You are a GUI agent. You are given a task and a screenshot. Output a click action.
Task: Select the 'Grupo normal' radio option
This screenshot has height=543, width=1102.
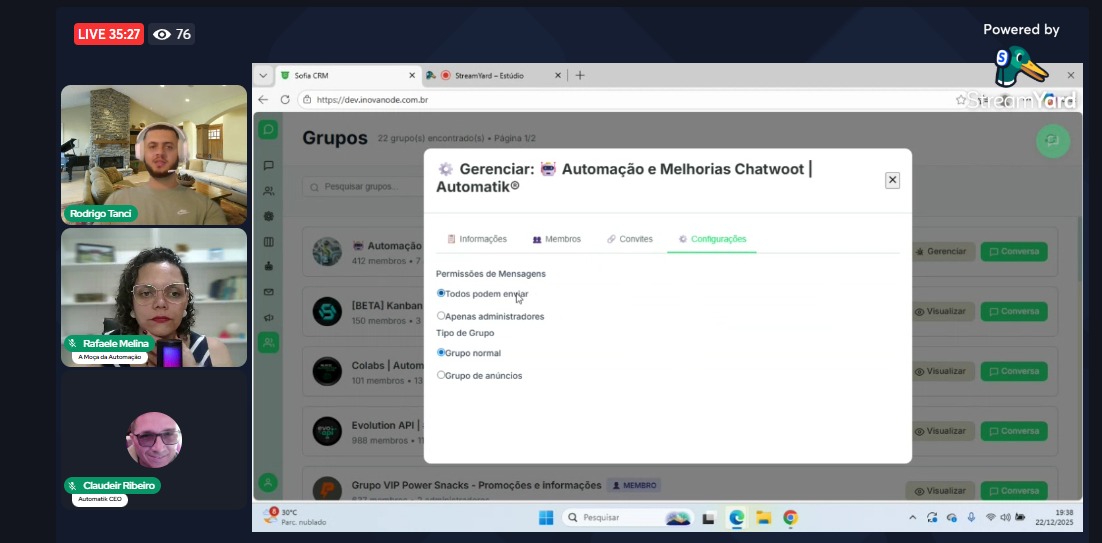coord(441,352)
